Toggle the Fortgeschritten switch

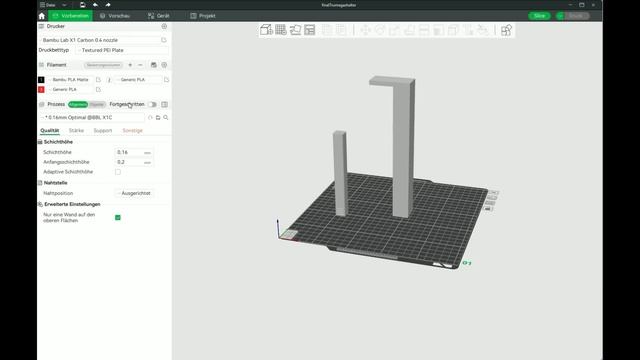(152, 104)
